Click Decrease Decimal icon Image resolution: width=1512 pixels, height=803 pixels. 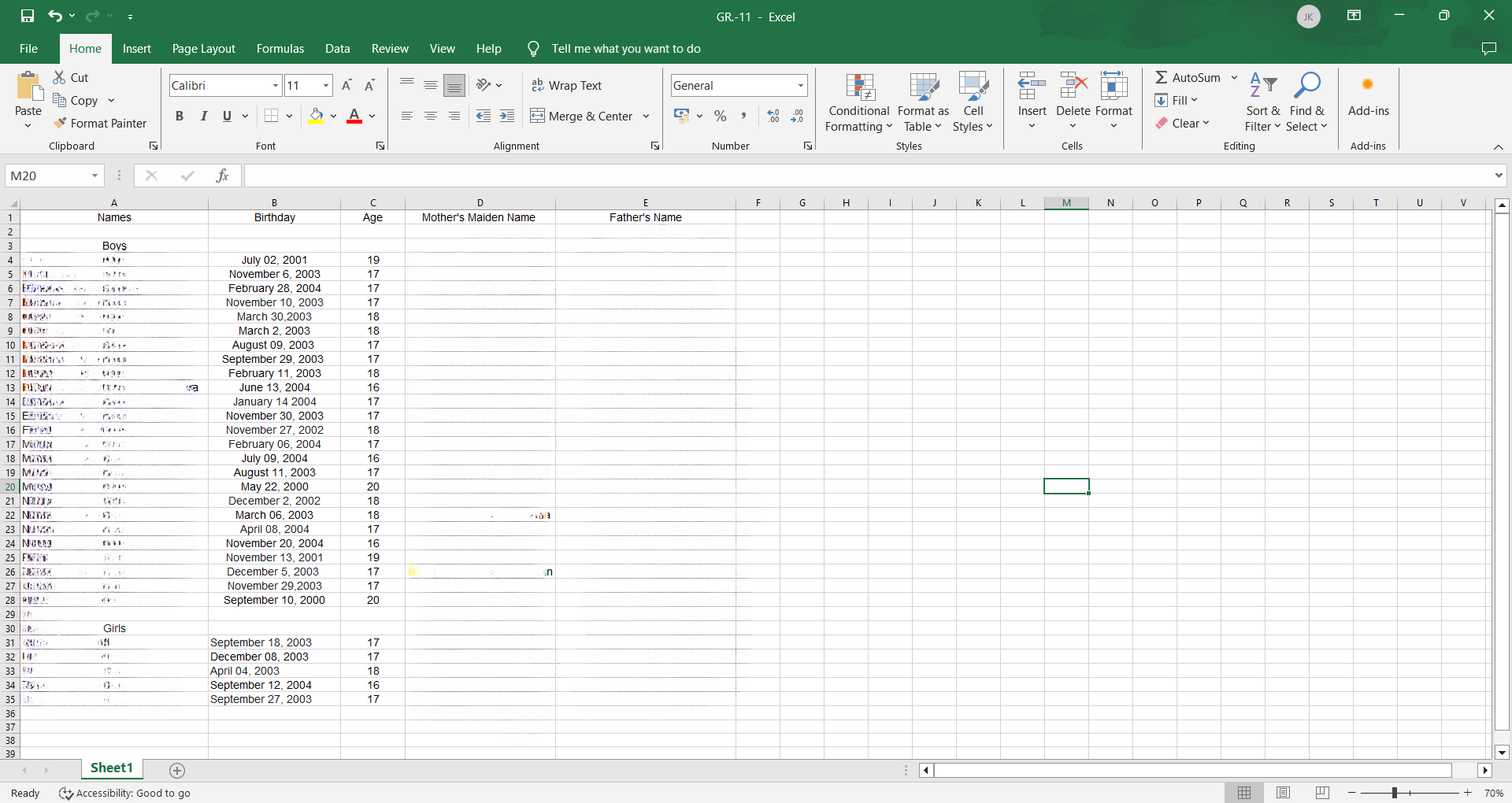[797, 116]
